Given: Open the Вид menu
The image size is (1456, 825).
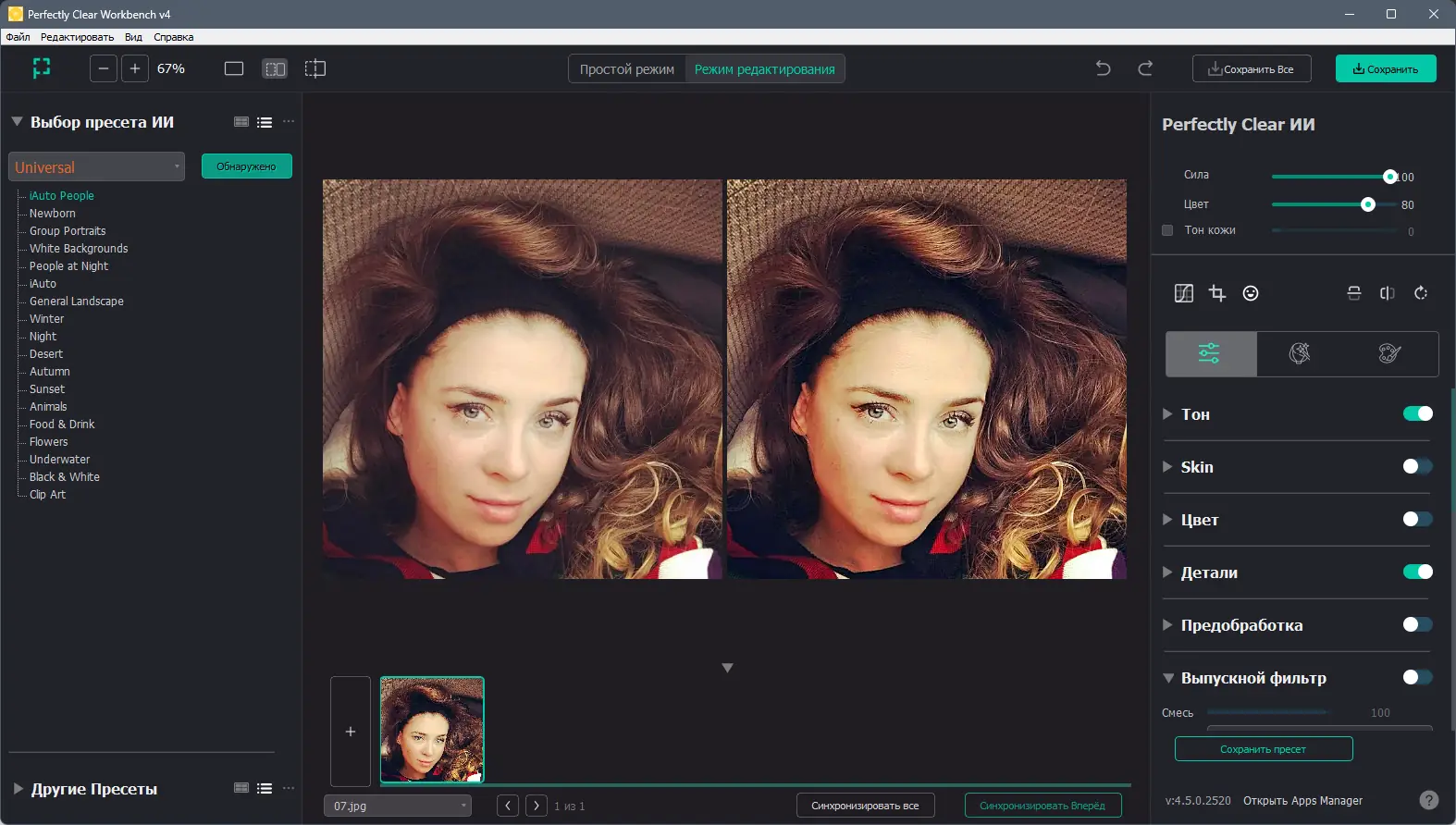Looking at the screenshot, I should [133, 37].
